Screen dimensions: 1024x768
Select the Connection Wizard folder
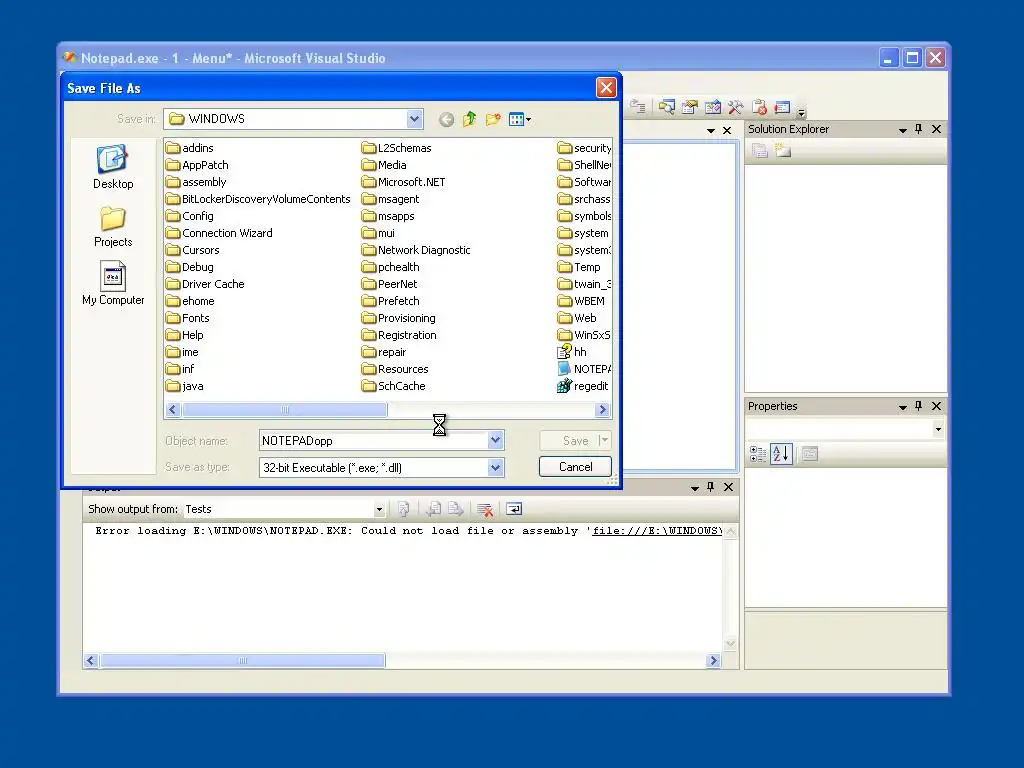click(x=219, y=233)
